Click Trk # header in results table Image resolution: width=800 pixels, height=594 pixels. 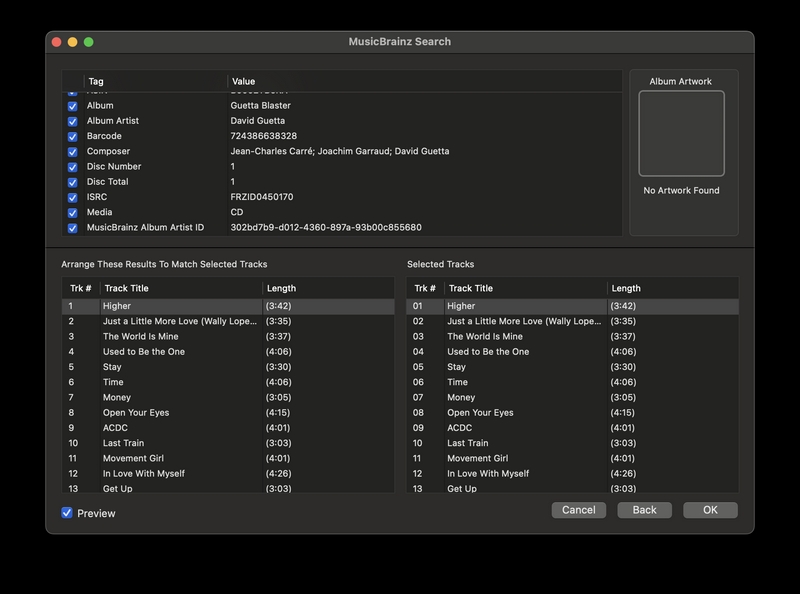point(81,288)
